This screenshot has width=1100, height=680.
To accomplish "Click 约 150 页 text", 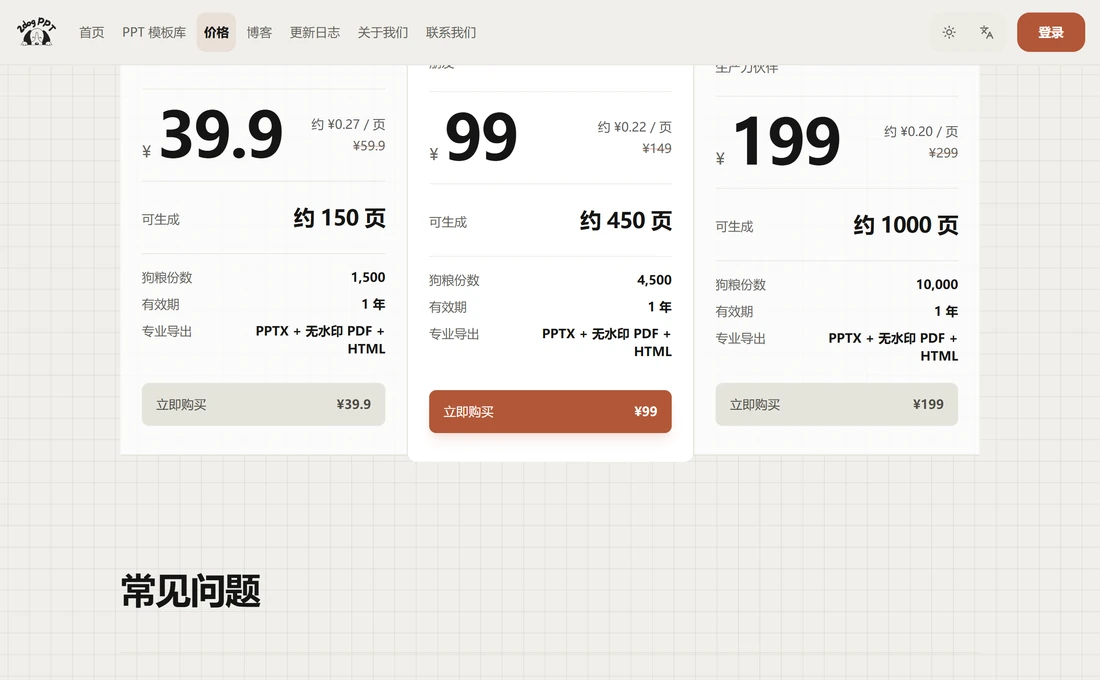I will pyautogui.click(x=339, y=218).
